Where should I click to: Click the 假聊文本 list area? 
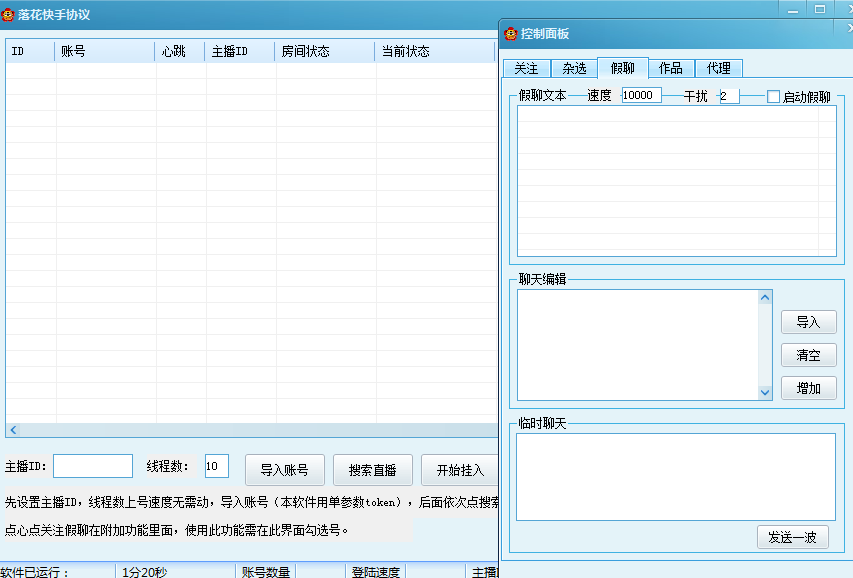(x=676, y=181)
